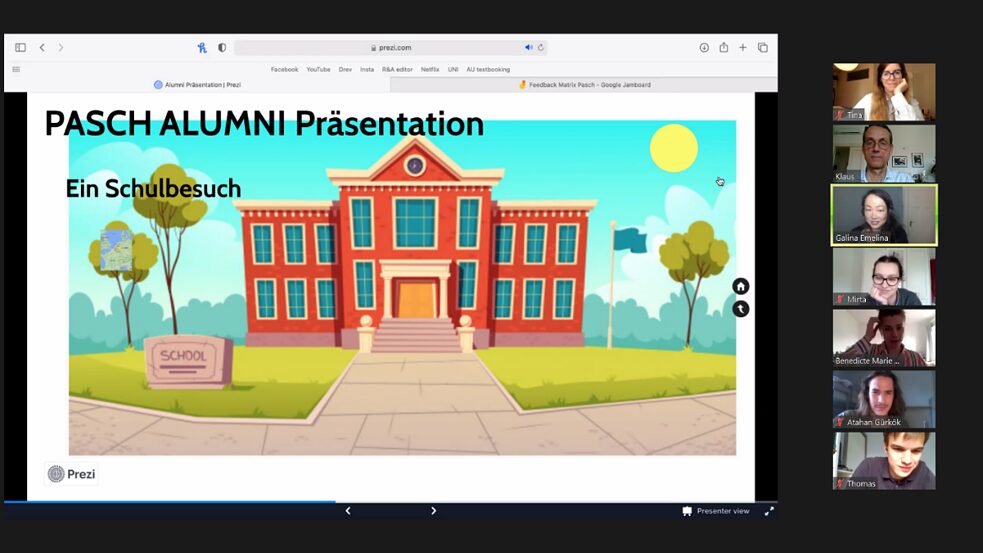Go to the previous Prezi slide
The height and width of the screenshot is (553, 983).
[x=348, y=511]
